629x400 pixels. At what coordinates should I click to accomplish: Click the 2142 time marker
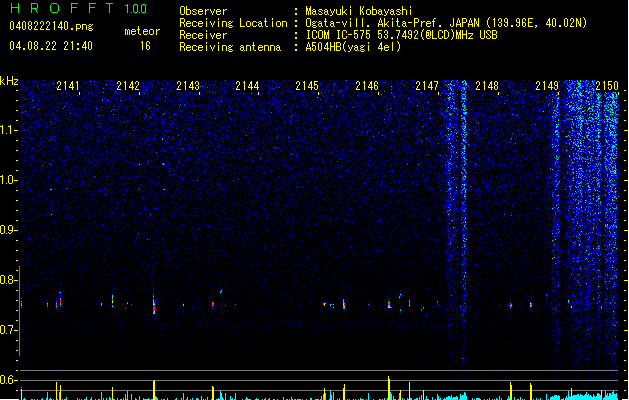[x=128, y=86]
